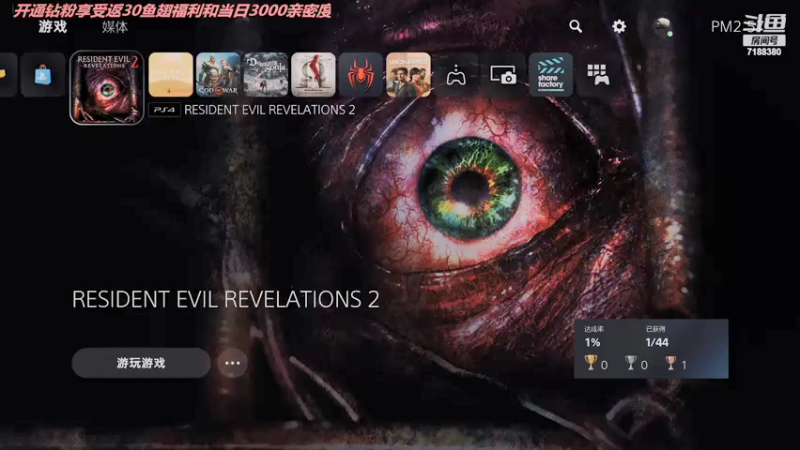800x450 pixels.
Task: Click the 游玩游戏 play button
Action: coord(141,363)
